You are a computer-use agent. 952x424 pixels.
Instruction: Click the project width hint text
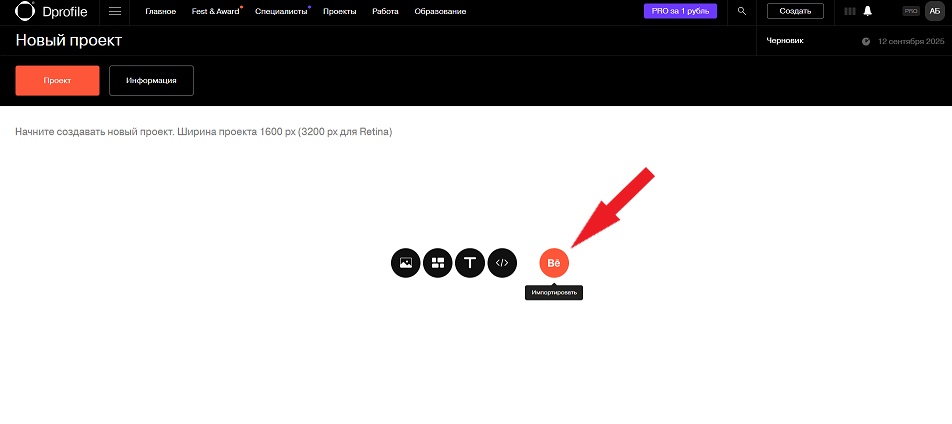point(203,131)
